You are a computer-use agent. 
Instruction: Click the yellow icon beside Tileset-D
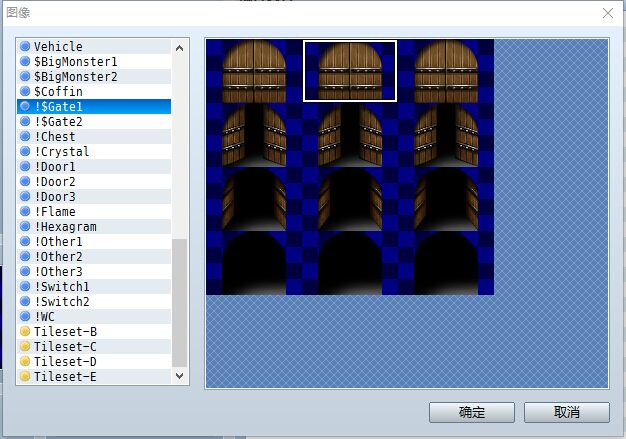point(25,362)
